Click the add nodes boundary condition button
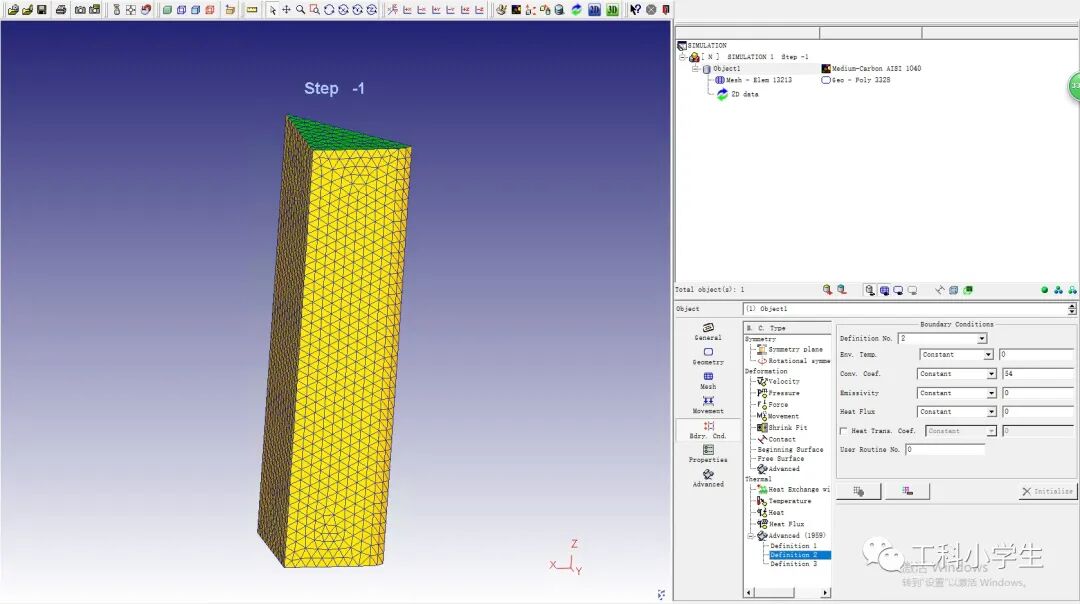This screenshot has height=604, width=1080. click(858, 491)
